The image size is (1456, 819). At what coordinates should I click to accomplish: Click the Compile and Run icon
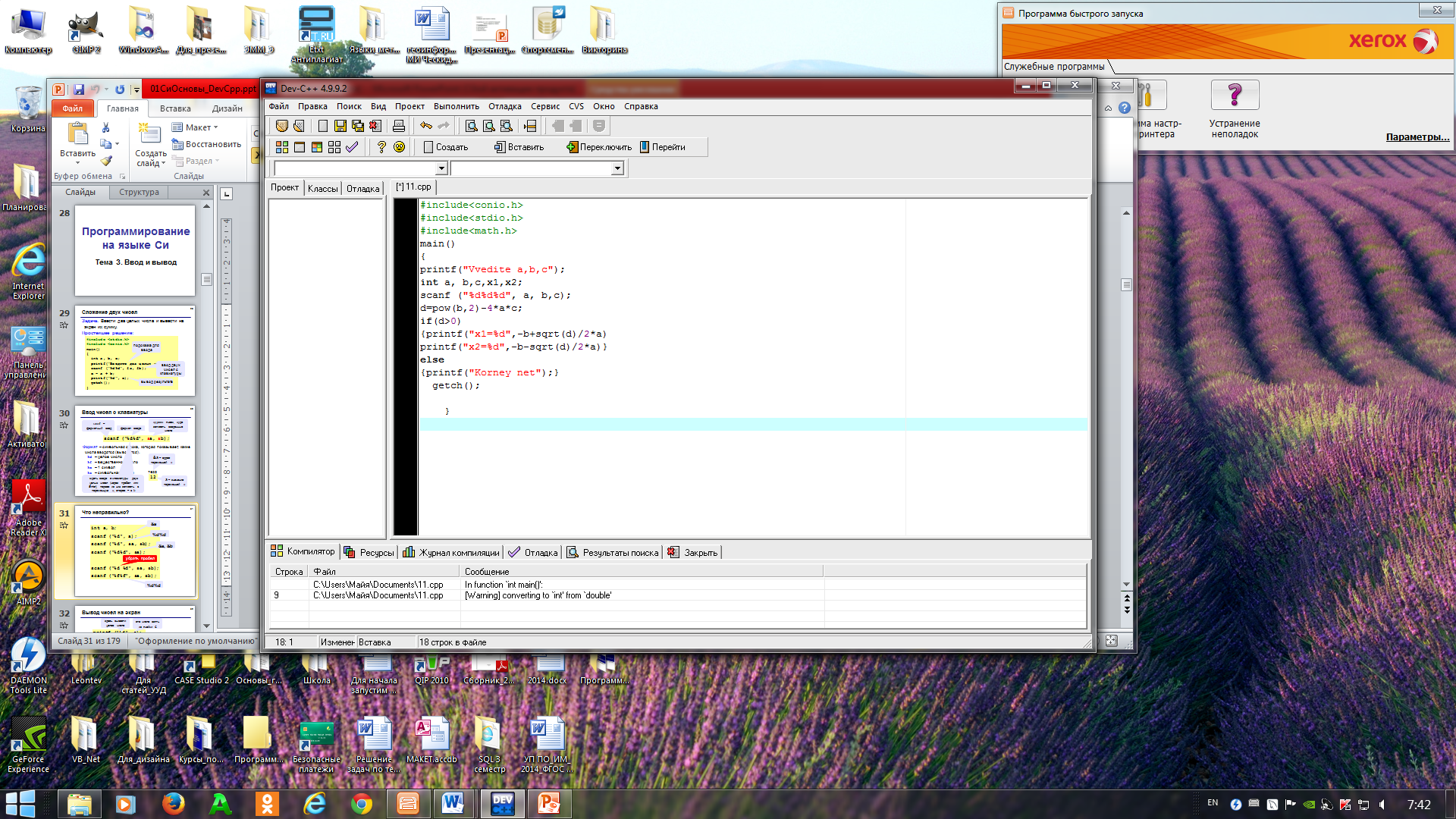pos(316,147)
